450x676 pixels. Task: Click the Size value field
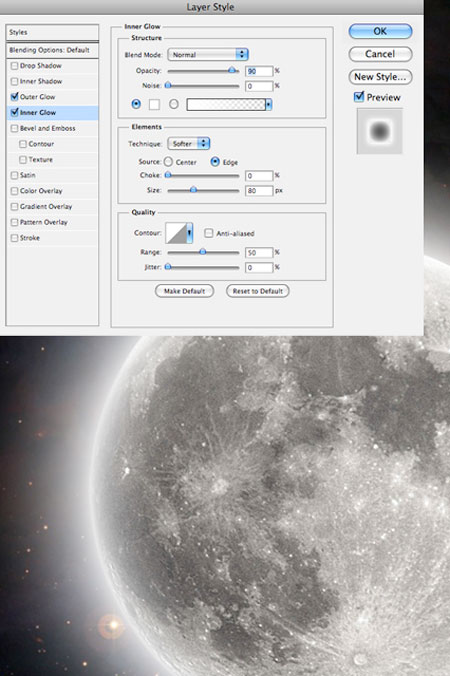tap(259, 191)
